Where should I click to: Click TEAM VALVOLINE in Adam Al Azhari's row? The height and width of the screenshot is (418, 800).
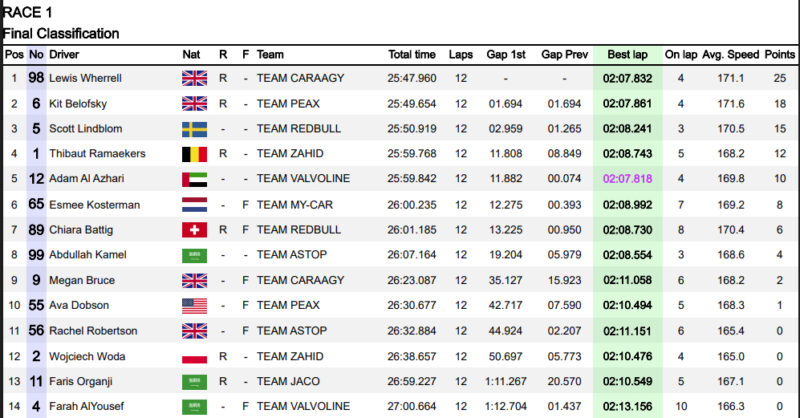tap(304, 179)
